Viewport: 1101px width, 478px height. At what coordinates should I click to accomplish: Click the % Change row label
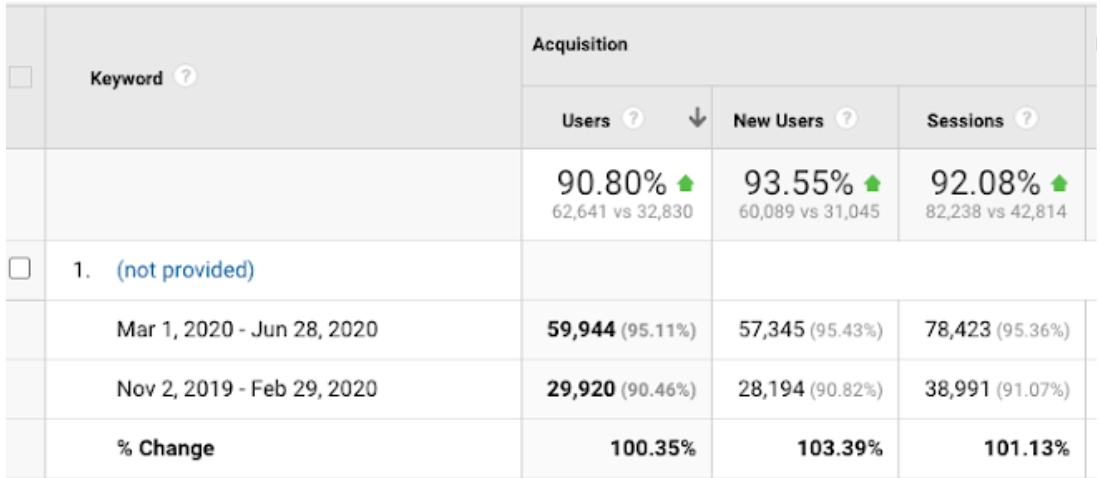[165, 448]
